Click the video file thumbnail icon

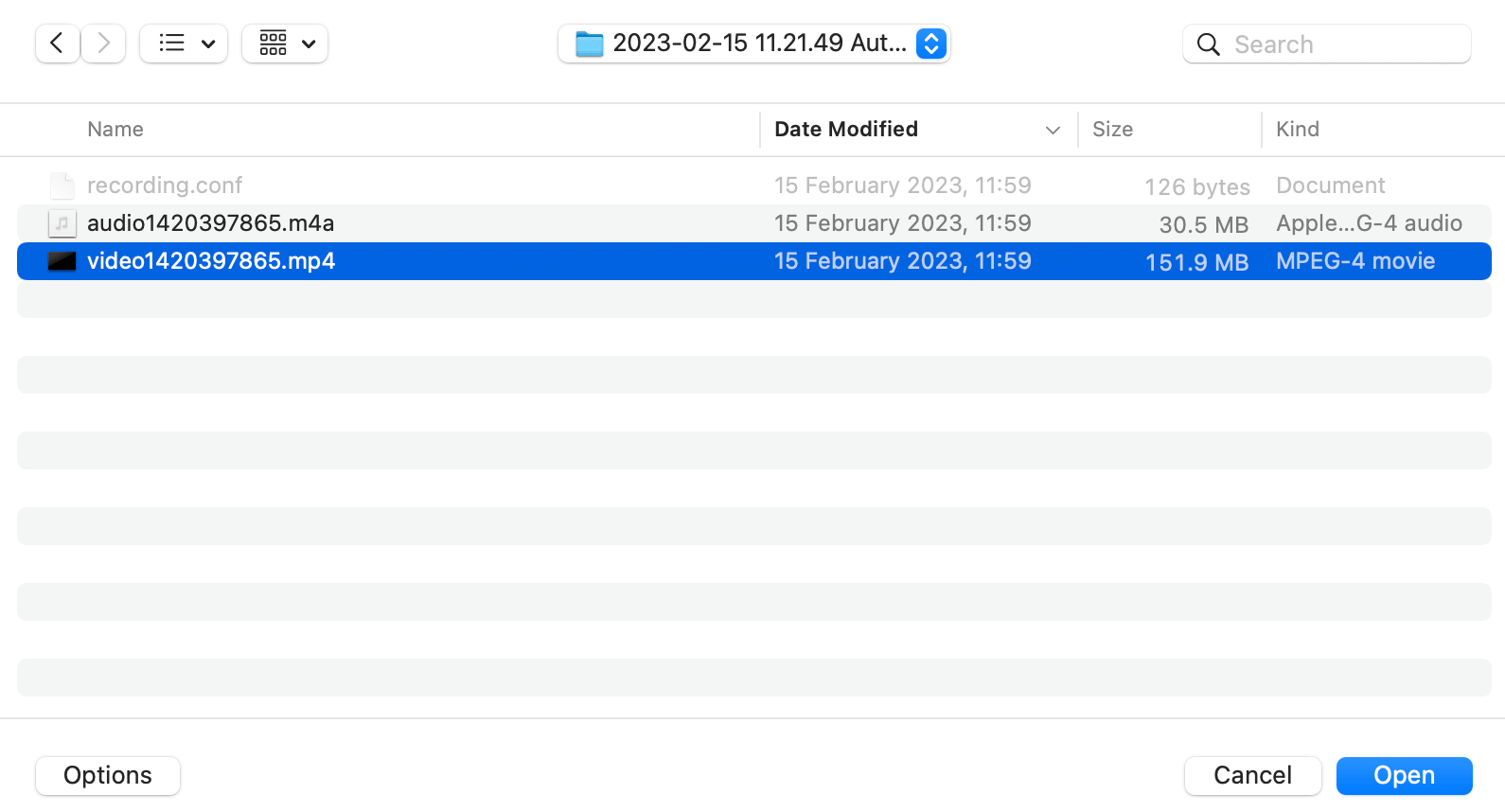(x=62, y=261)
